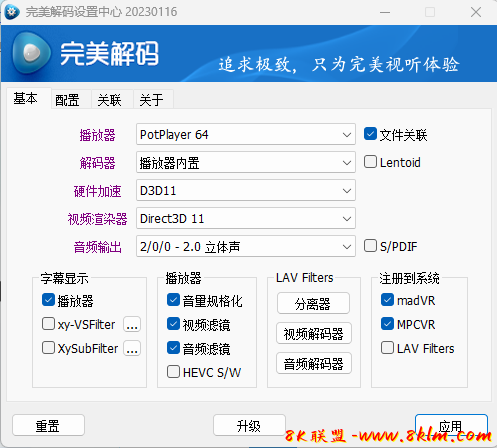
Task: Uncheck MPCVR under 注册到系统
Action: tap(387, 324)
